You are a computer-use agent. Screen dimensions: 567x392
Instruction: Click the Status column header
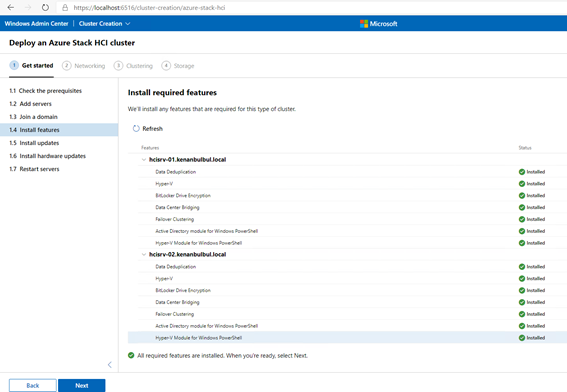click(525, 148)
